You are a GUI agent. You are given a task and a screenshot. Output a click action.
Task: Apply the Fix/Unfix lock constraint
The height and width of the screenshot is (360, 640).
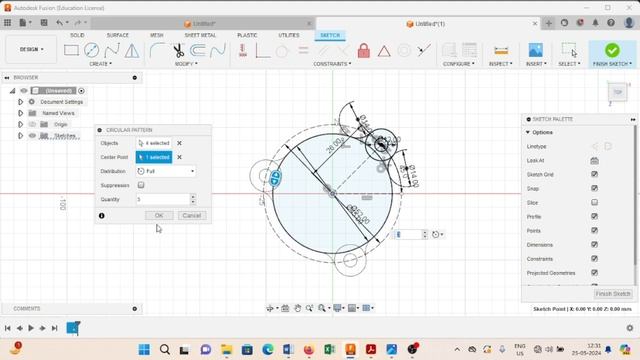(x=364, y=51)
